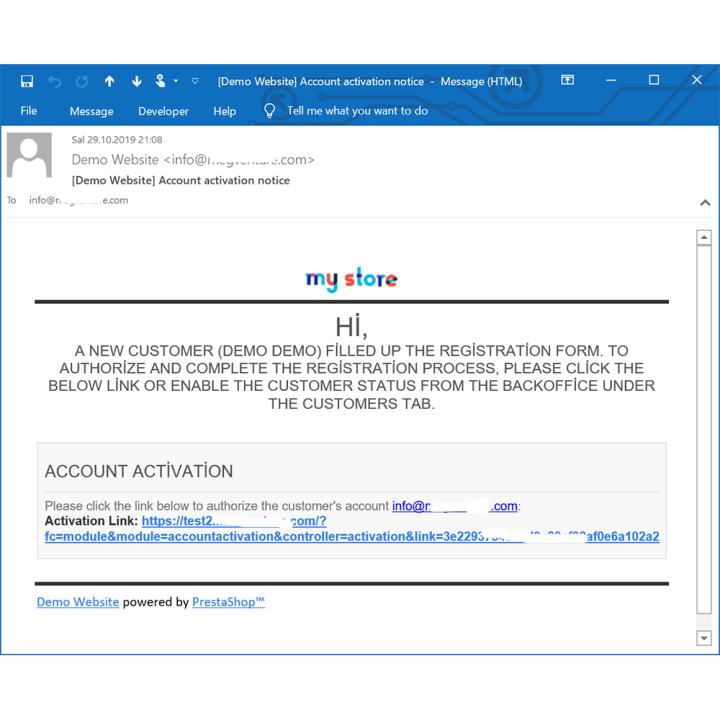Click the vertical scrollbar thumb
Image resolution: width=720 pixels, height=720 pixels.
704,429
